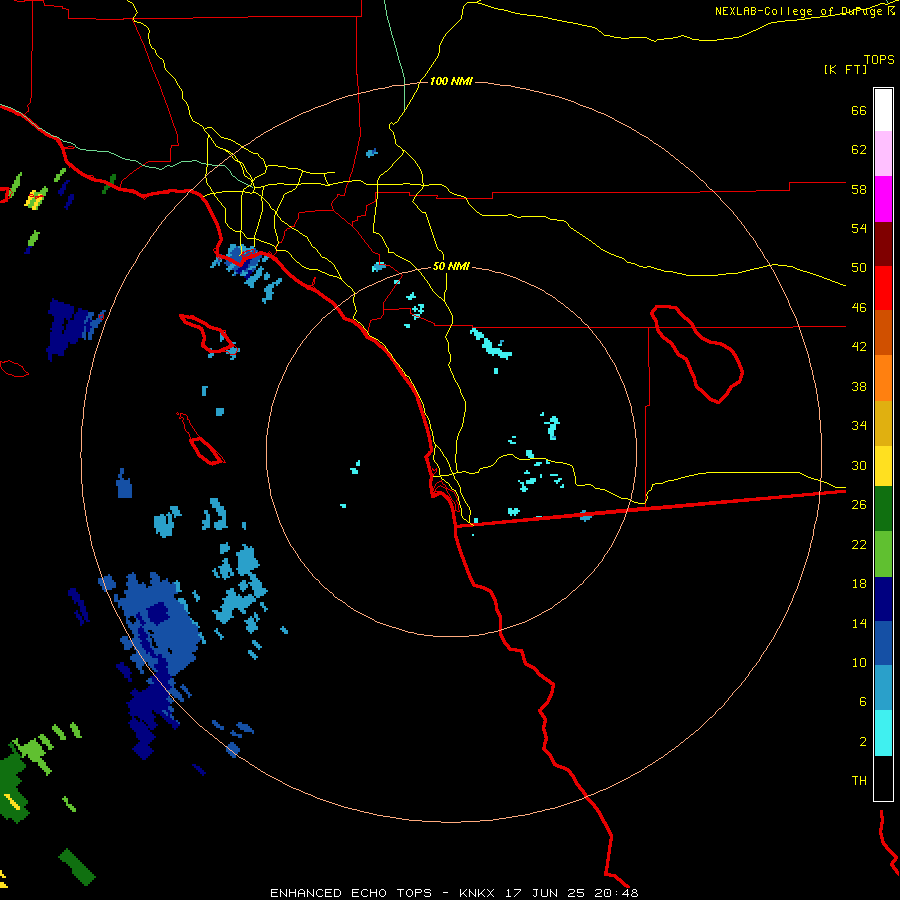Click the black TH legend swatch
This screenshot has height=900, width=900.
(883, 778)
